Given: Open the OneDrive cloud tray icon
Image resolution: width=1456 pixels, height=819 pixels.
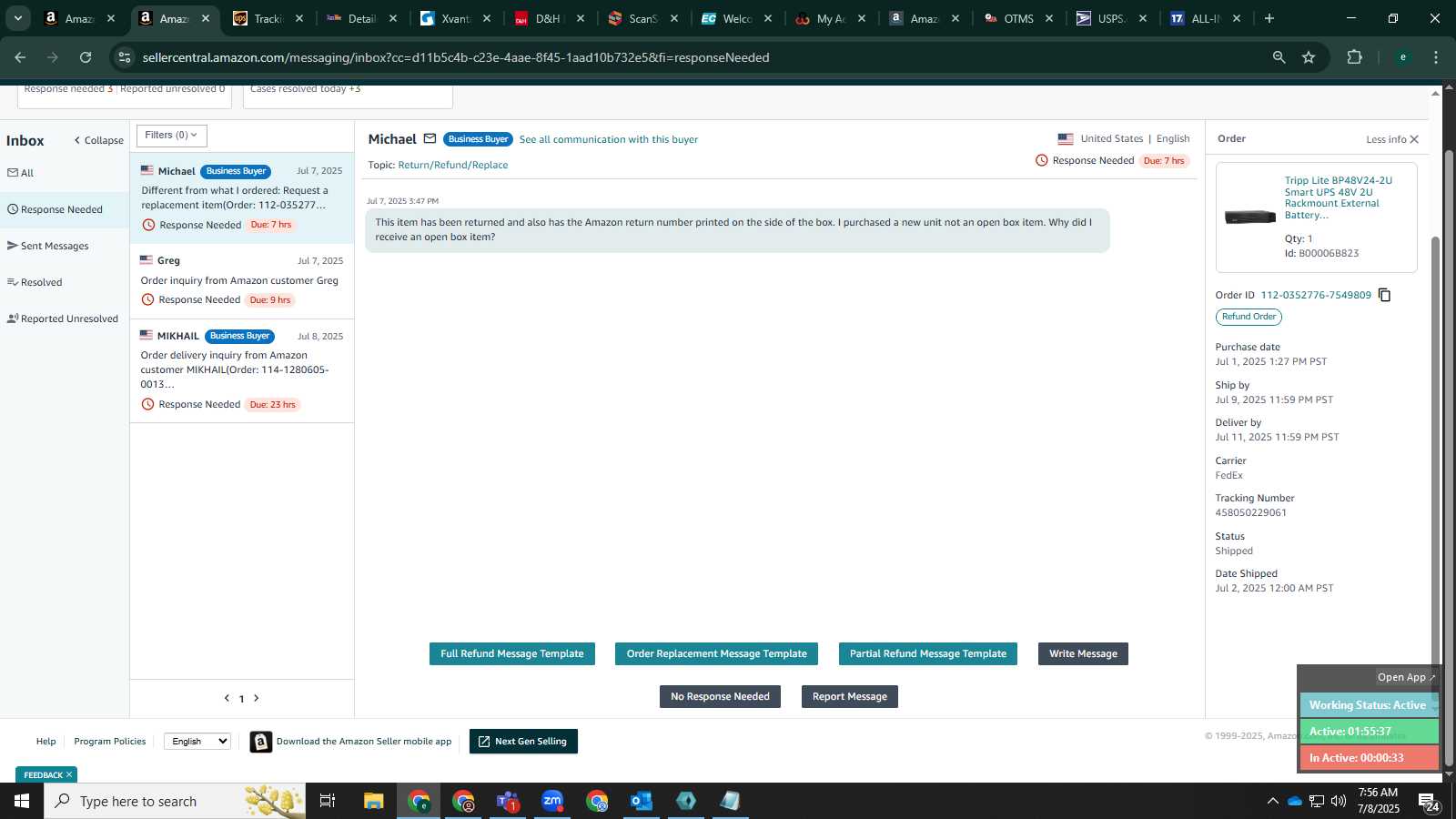Looking at the screenshot, I should tap(1294, 801).
